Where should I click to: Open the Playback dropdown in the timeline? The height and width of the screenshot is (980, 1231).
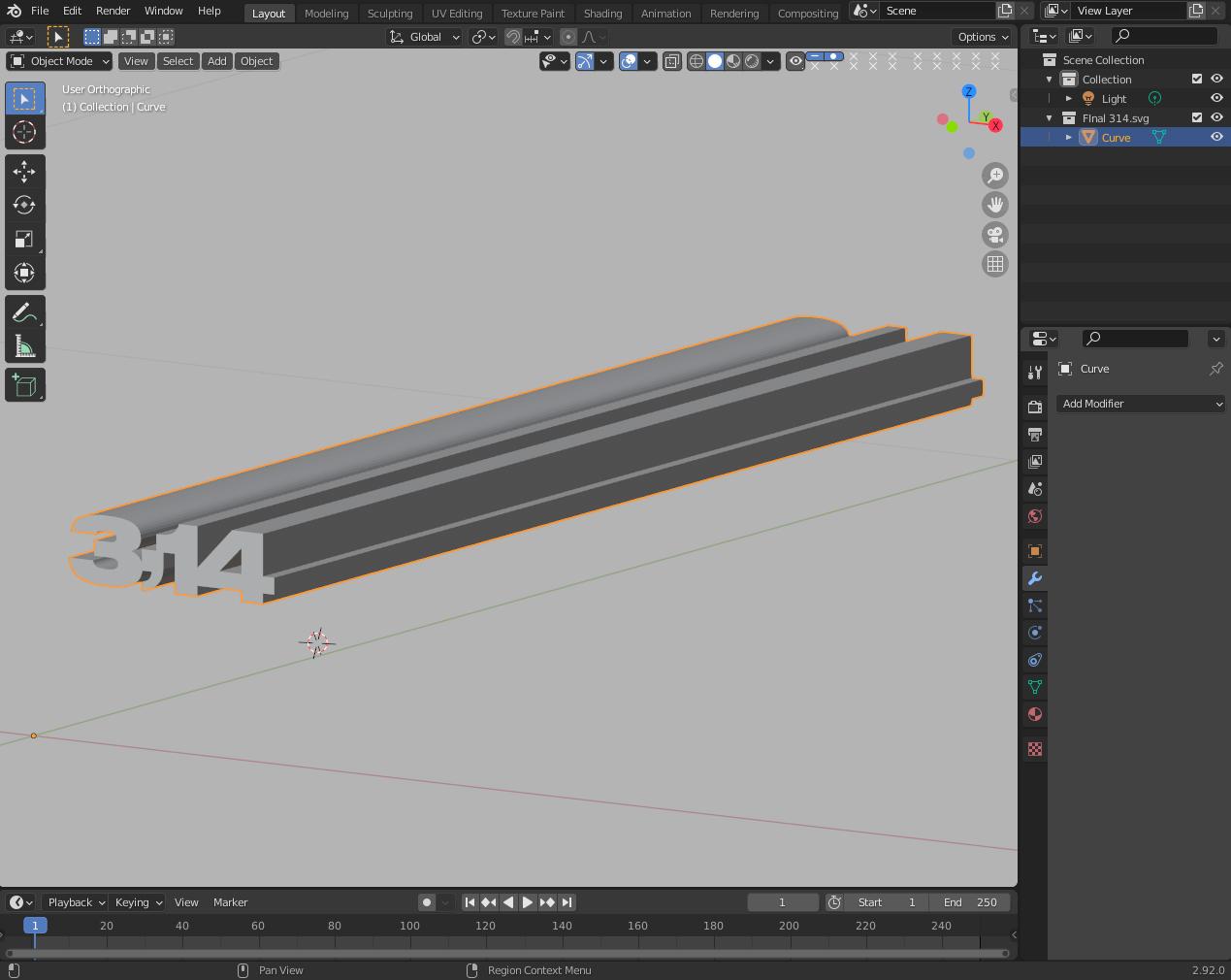75,902
